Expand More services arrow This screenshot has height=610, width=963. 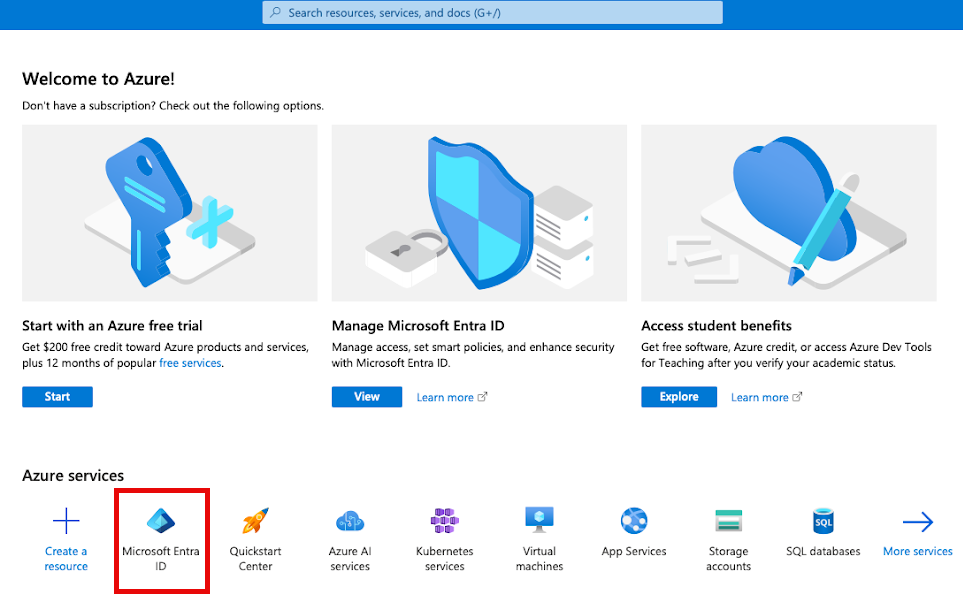tap(917, 522)
